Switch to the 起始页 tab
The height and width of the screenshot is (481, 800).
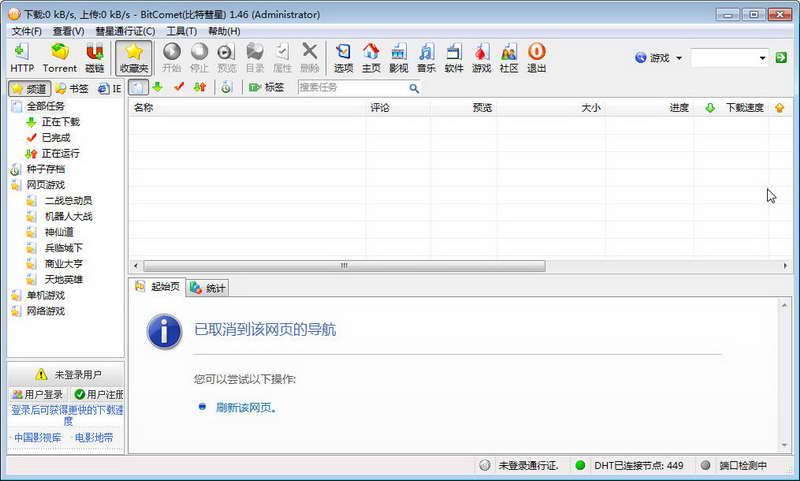pos(157,287)
